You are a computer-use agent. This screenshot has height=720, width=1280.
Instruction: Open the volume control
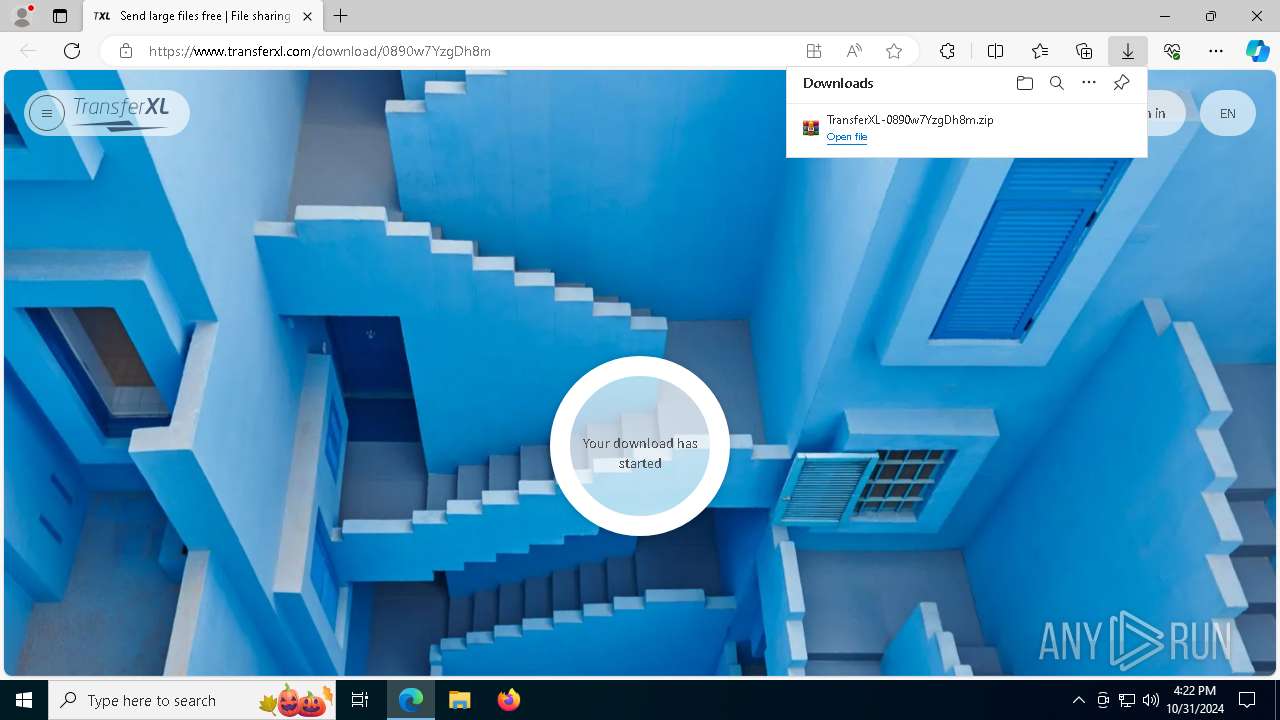[x=1151, y=700]
